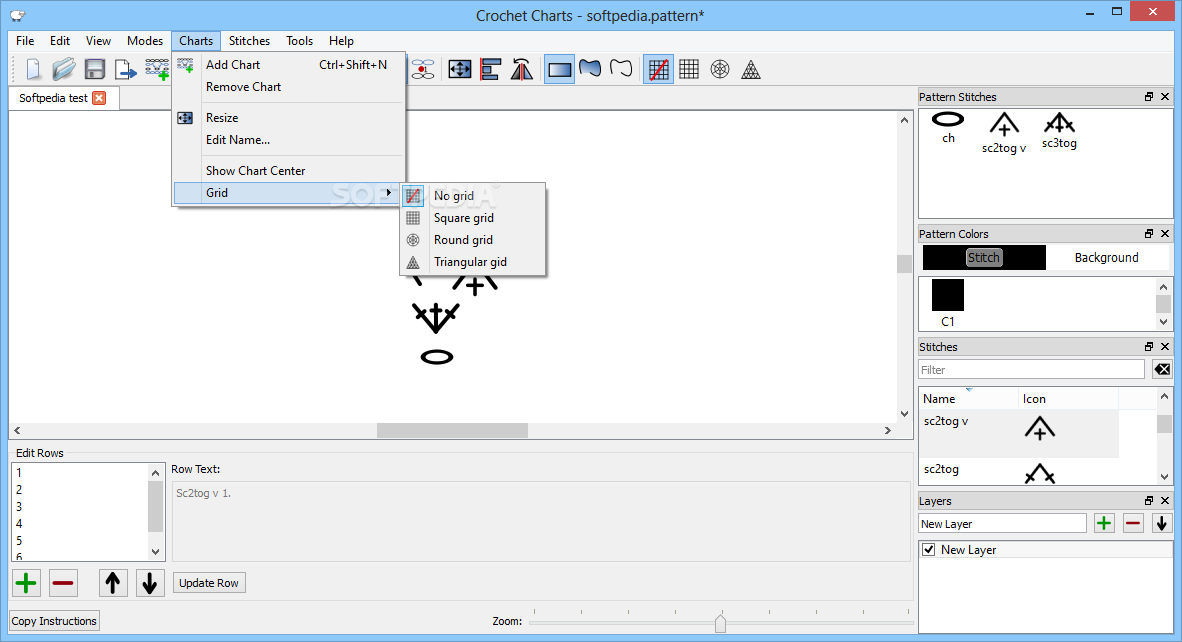
Task: Click the Row Text field
Action: [x=540, y=521]
